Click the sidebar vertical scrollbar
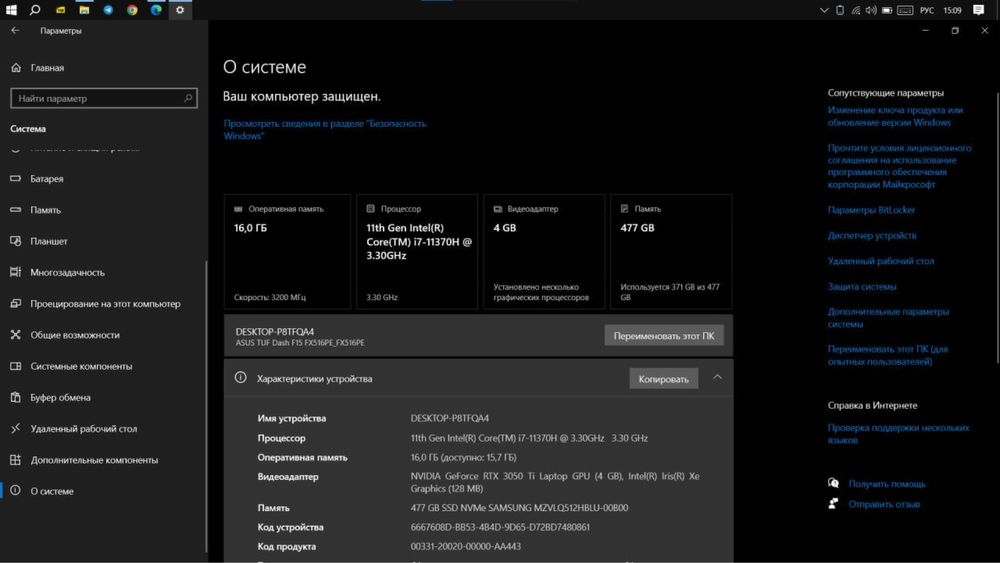Viewport: 1000px width, 563px height. [206, 407]
